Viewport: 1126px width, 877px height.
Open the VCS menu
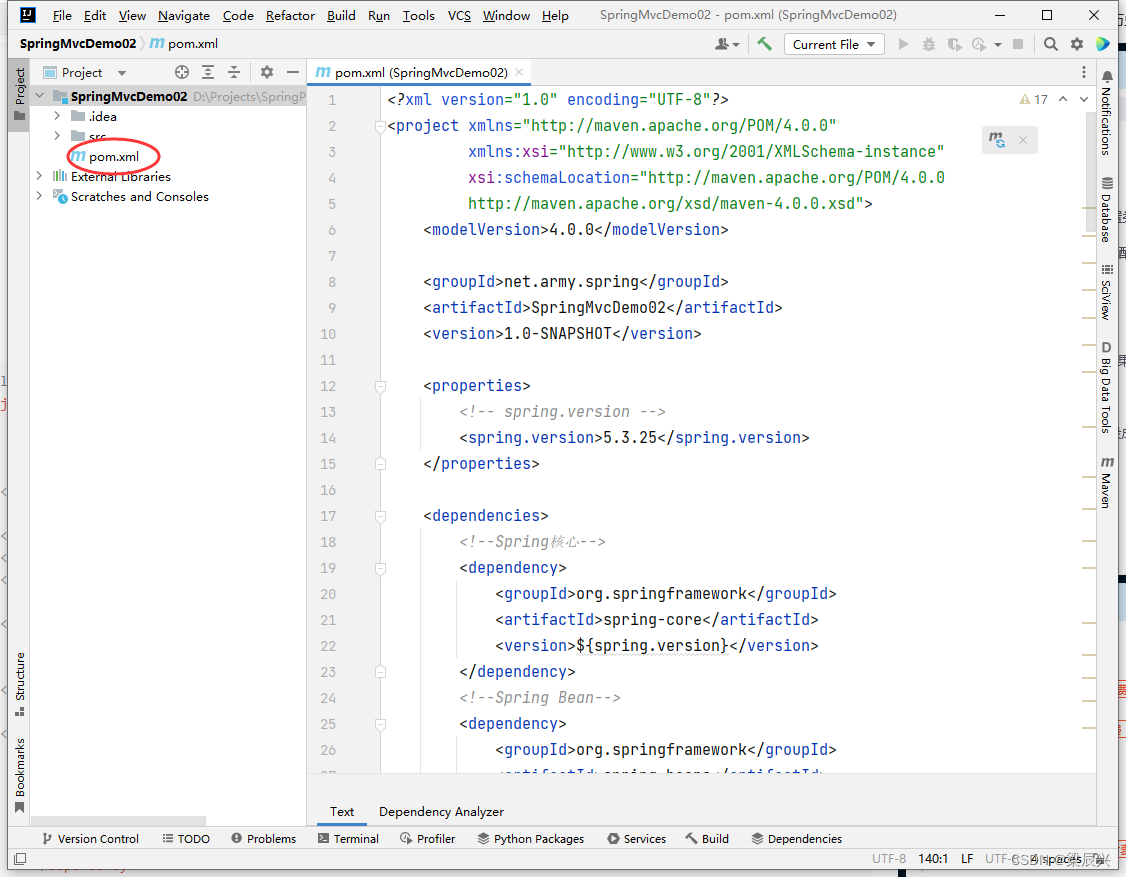(x=459, y=15)
